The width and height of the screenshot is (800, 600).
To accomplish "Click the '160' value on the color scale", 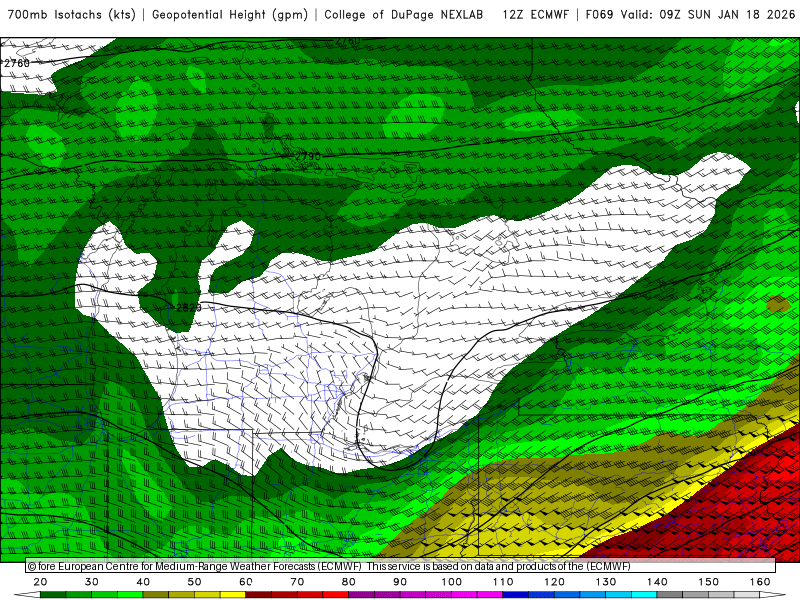I will click(760, 582).
